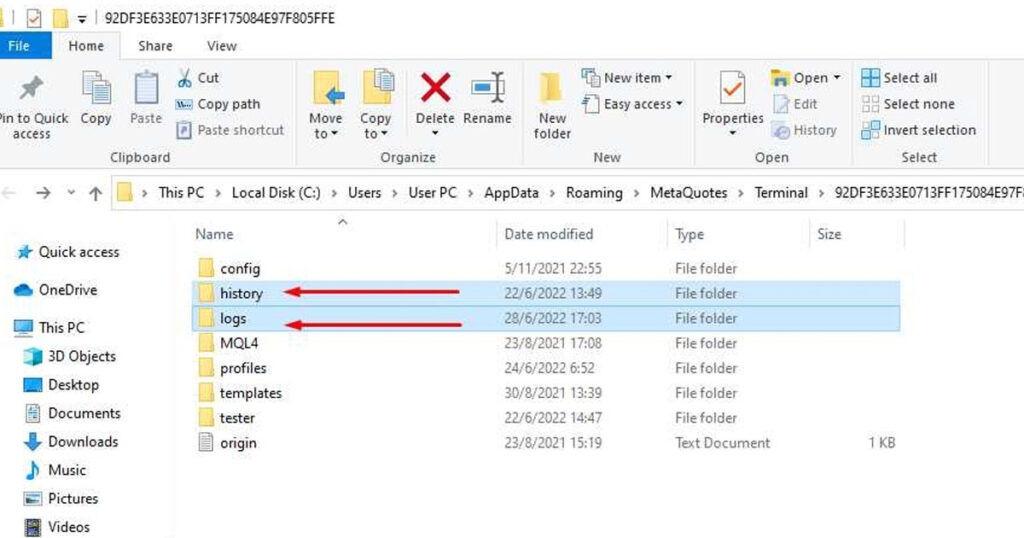Viewport: 1024px width, 538px height.
Task: Click Select all
Action: coord(899,78)
